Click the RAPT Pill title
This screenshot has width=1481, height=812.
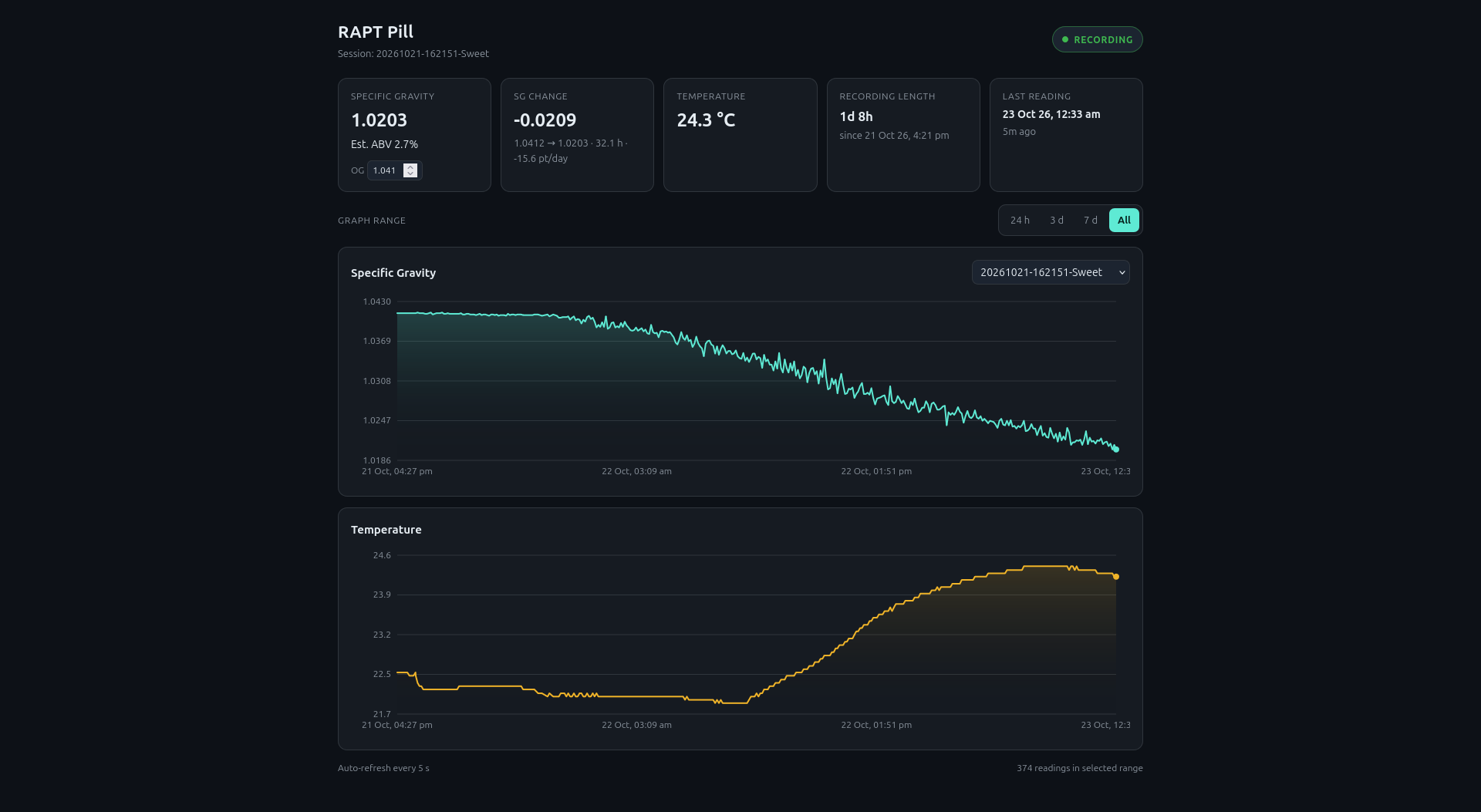tap(376, 32)
